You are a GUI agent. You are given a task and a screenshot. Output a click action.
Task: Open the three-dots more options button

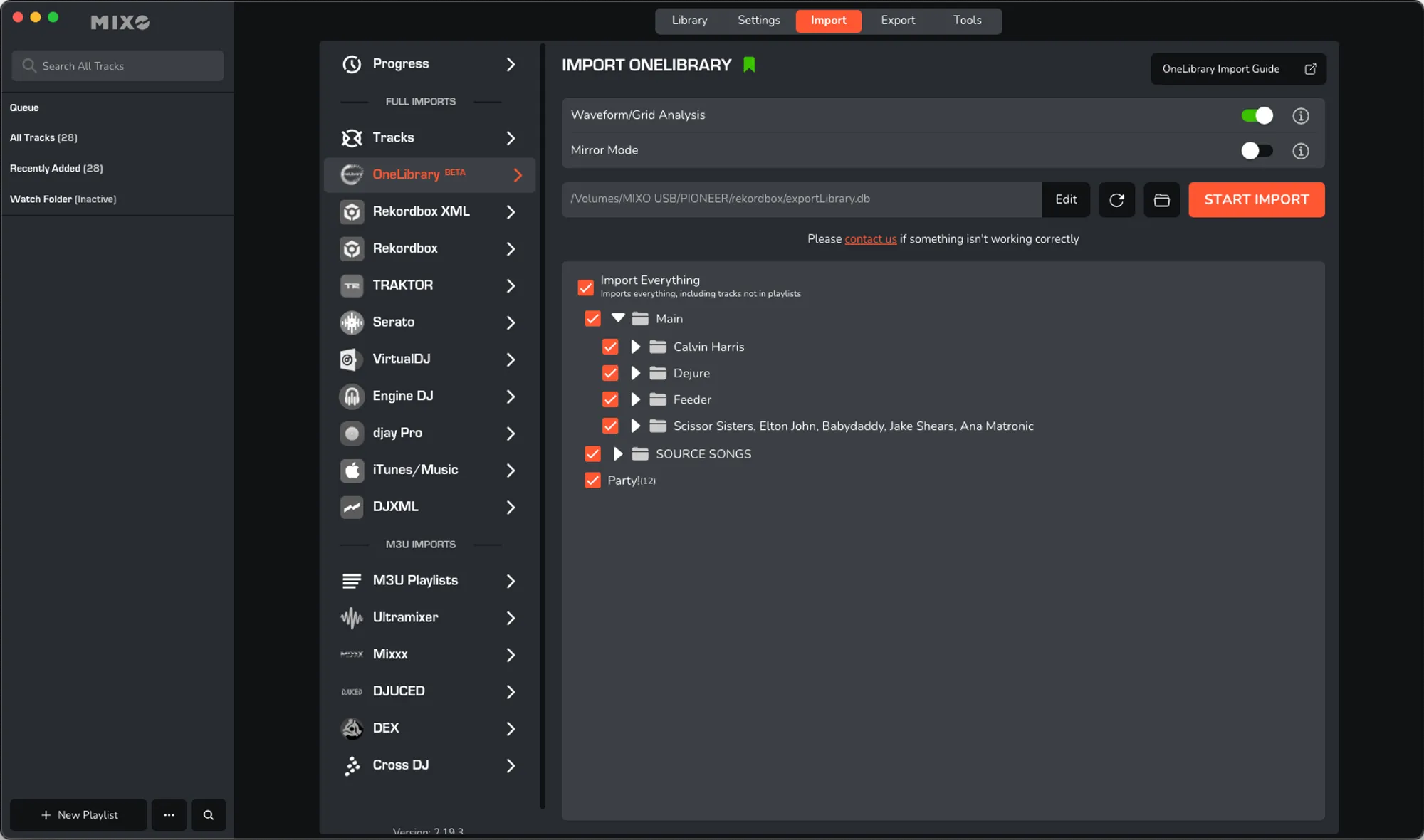[x=169, y=815]
